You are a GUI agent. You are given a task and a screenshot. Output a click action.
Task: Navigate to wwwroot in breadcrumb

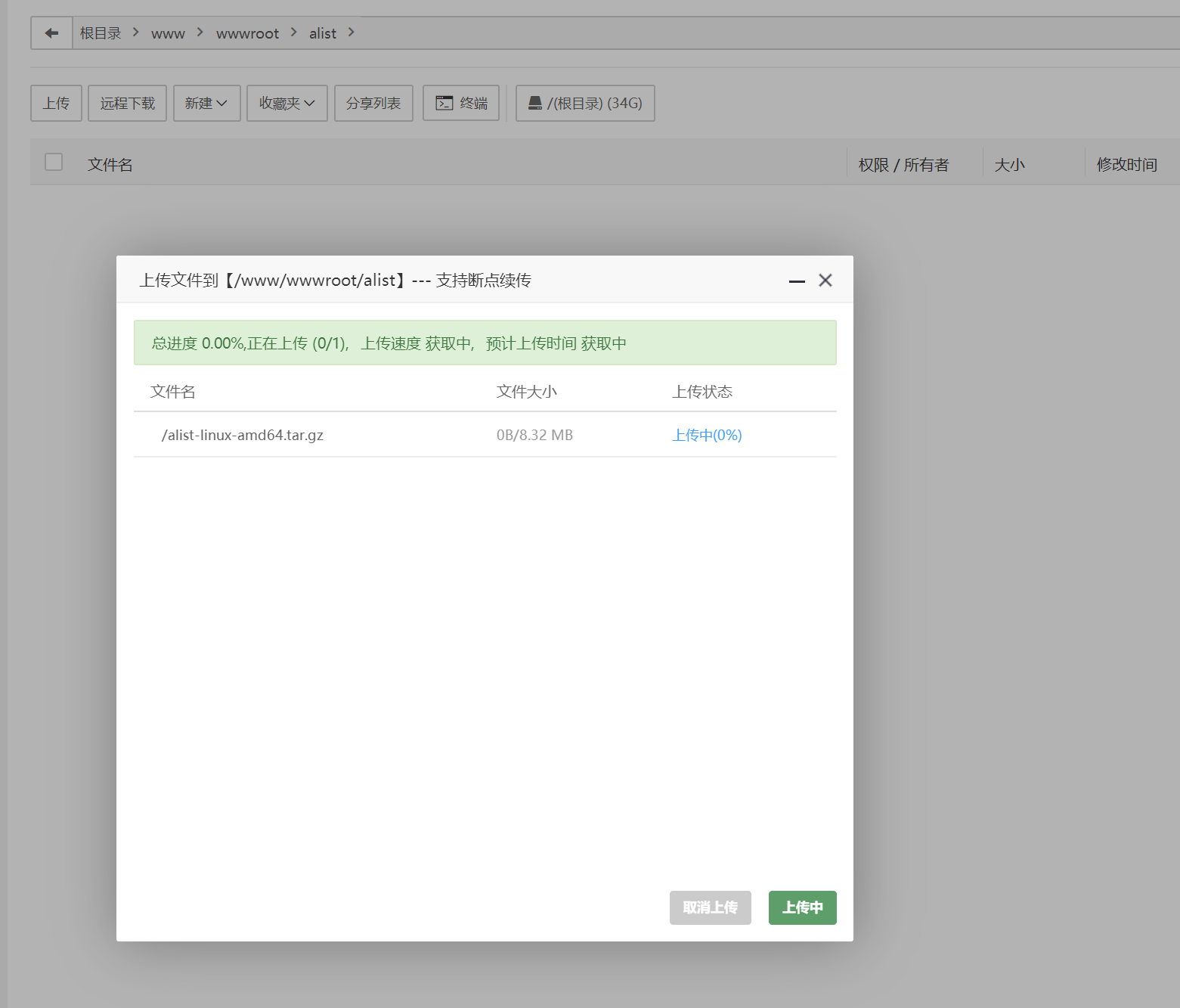pos(247,33)
